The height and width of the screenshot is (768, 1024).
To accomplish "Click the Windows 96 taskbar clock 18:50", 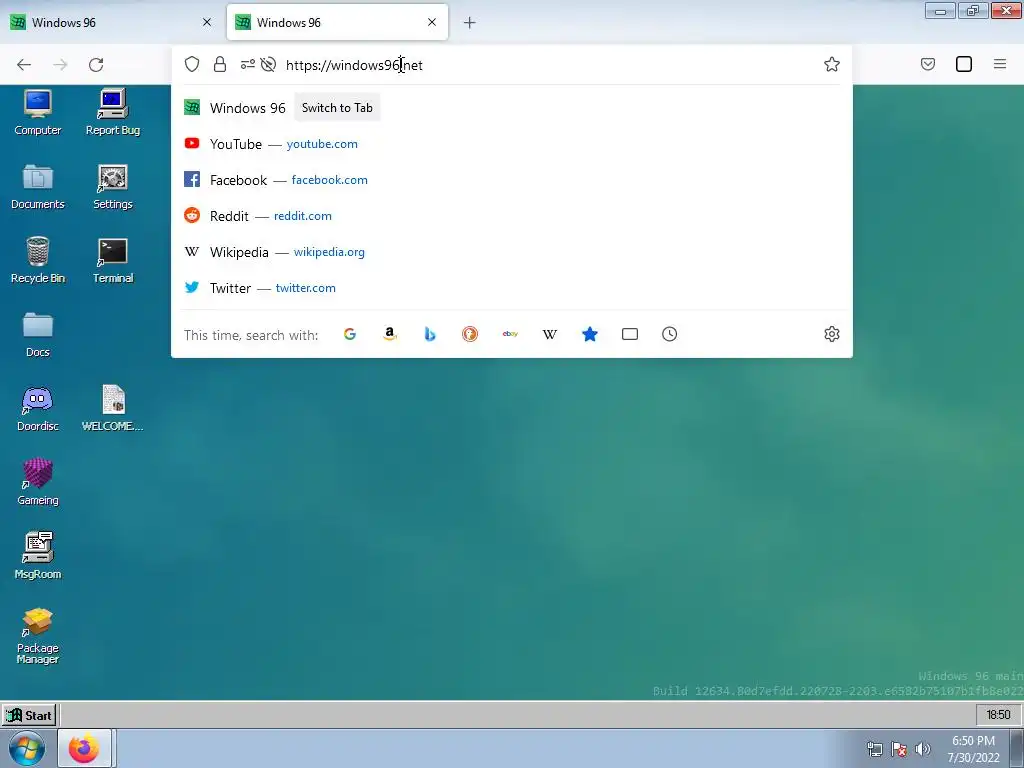I will 998,715.
